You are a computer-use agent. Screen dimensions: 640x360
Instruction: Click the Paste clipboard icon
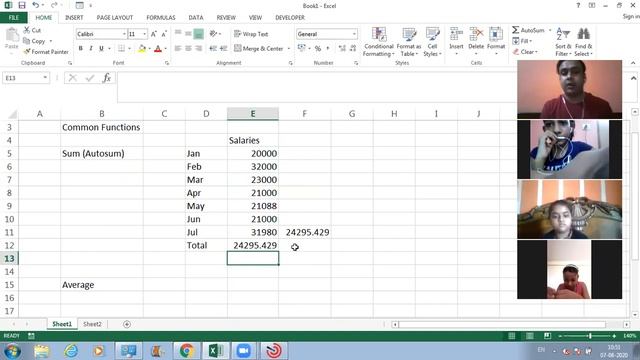coord(12,36)
